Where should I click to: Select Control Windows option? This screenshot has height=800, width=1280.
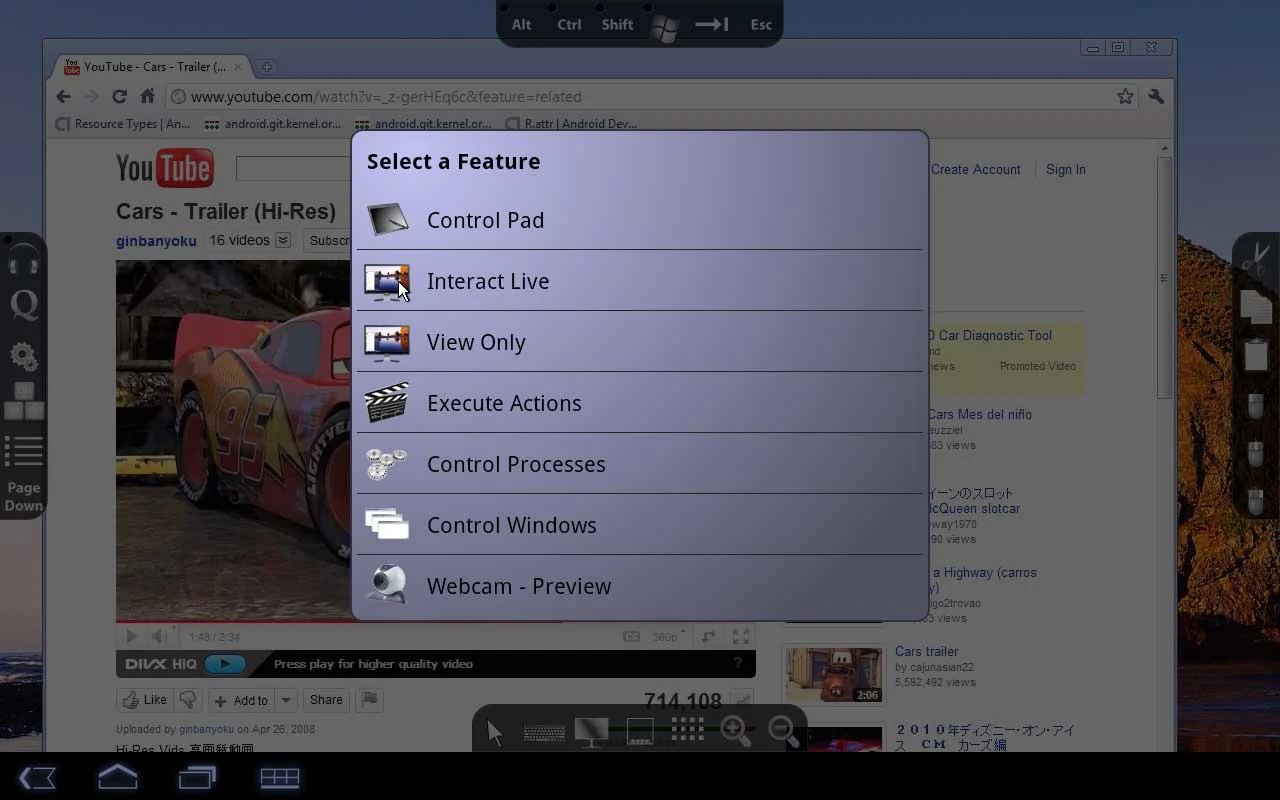[640, 525]
